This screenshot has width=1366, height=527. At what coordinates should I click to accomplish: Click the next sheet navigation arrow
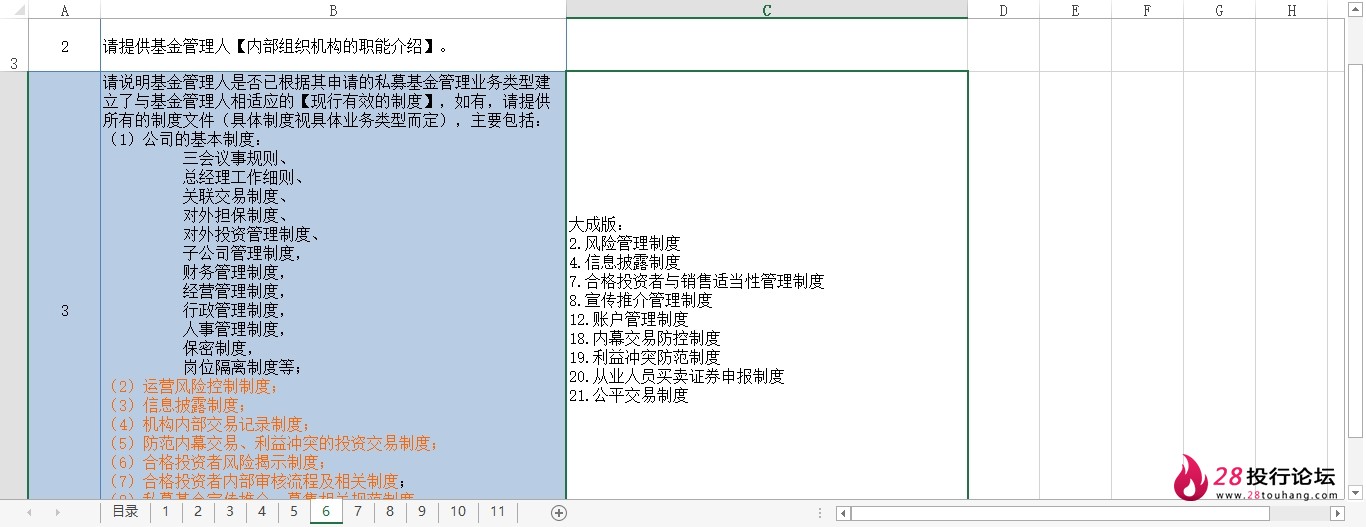point(57,512)
